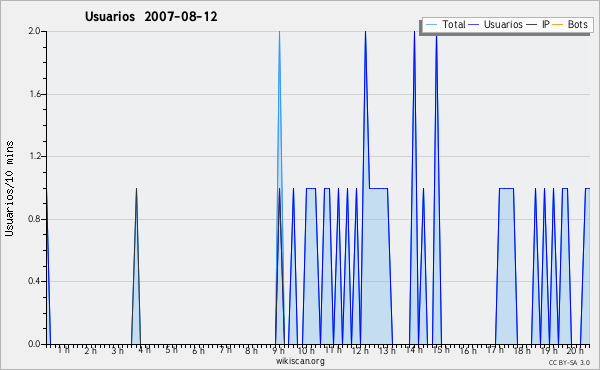The width and height of the screenshot is (600, 370).
Task: Click the x-axis label '6 h'
Action: pos(198,350)
